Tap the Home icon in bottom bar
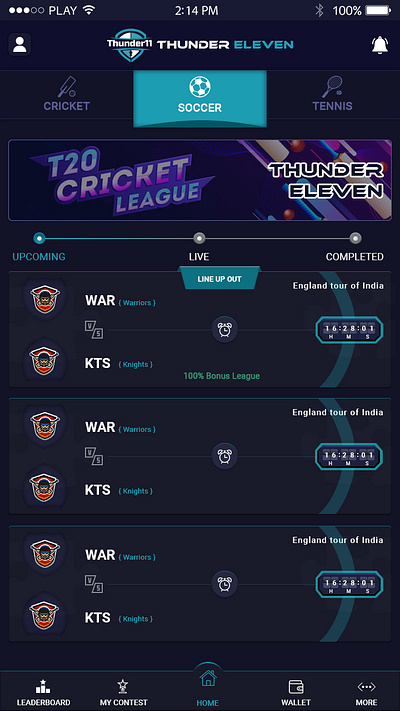 point(208,679)
